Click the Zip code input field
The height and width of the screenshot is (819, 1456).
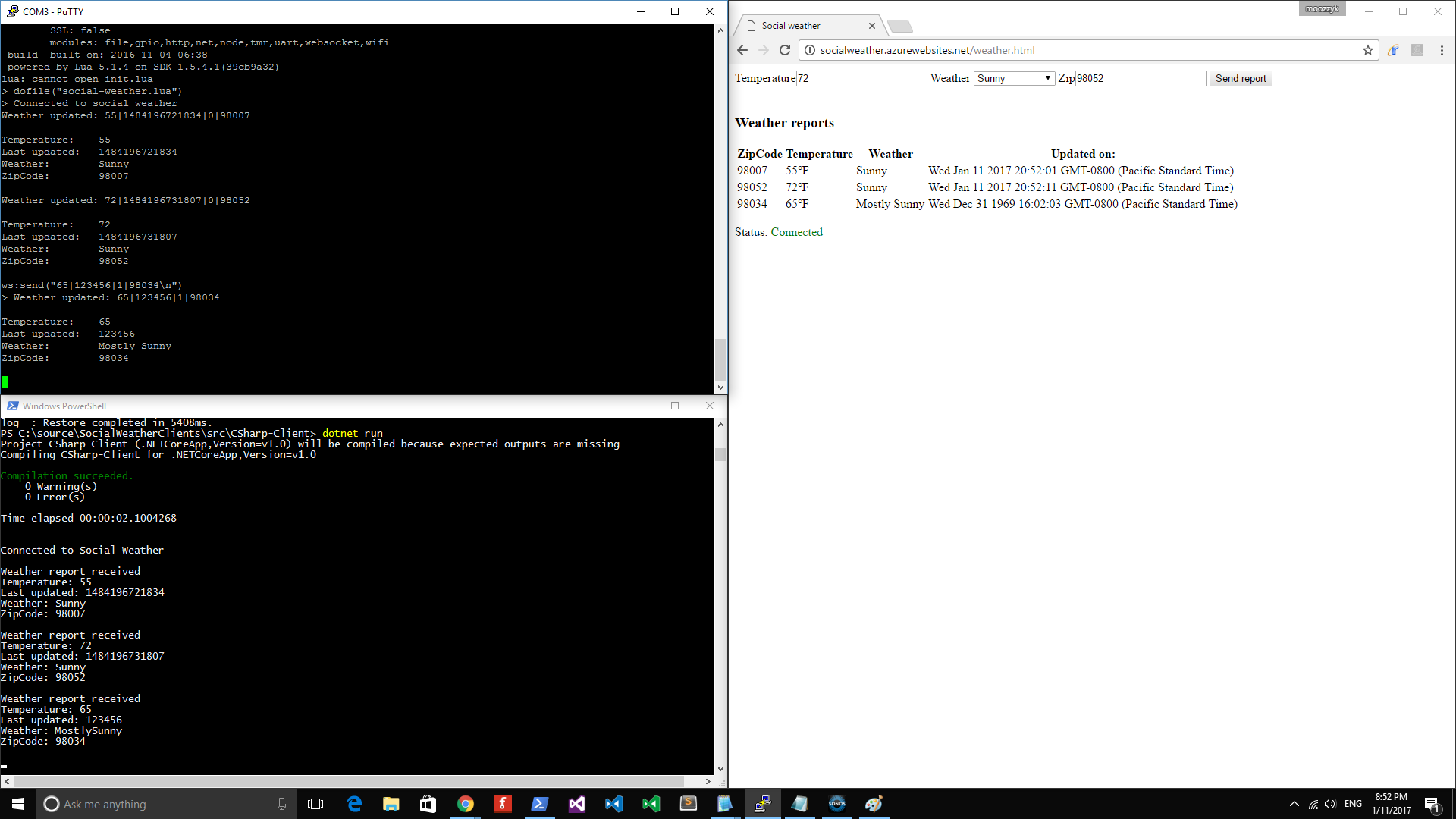(x=1140, y=78)
